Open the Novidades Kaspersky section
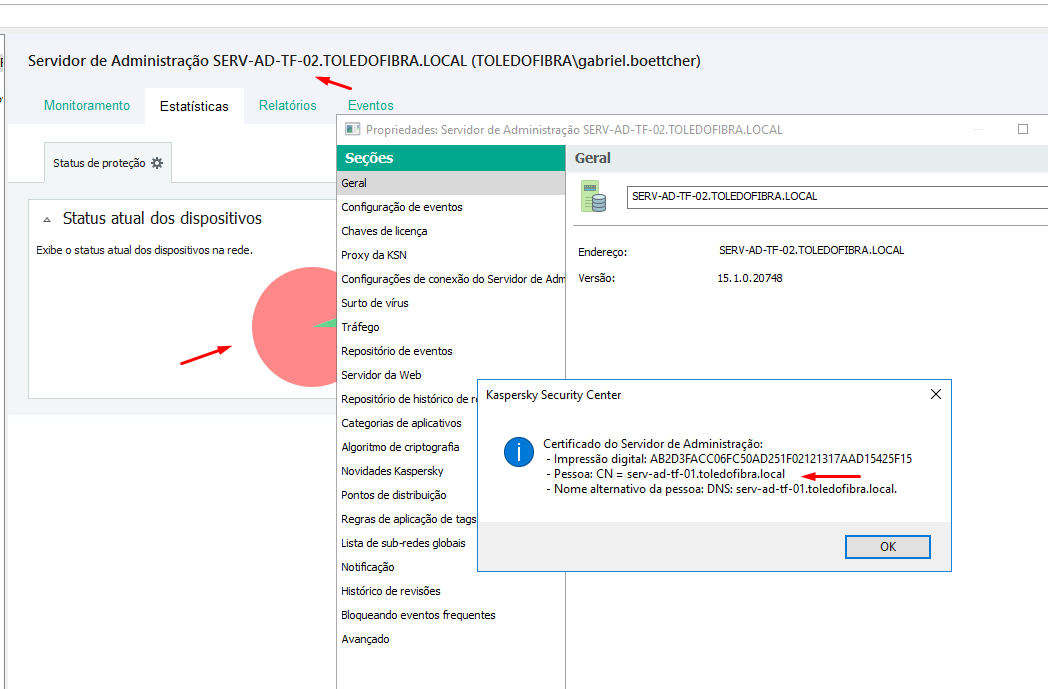 [408, 471]
